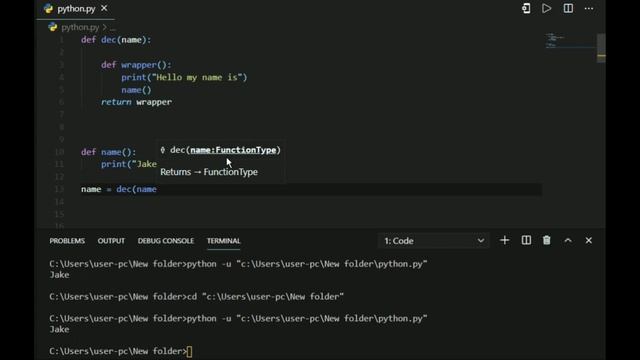
Task: Switch to the DEBUG CONSOLE tab
Action: [166, 241]
